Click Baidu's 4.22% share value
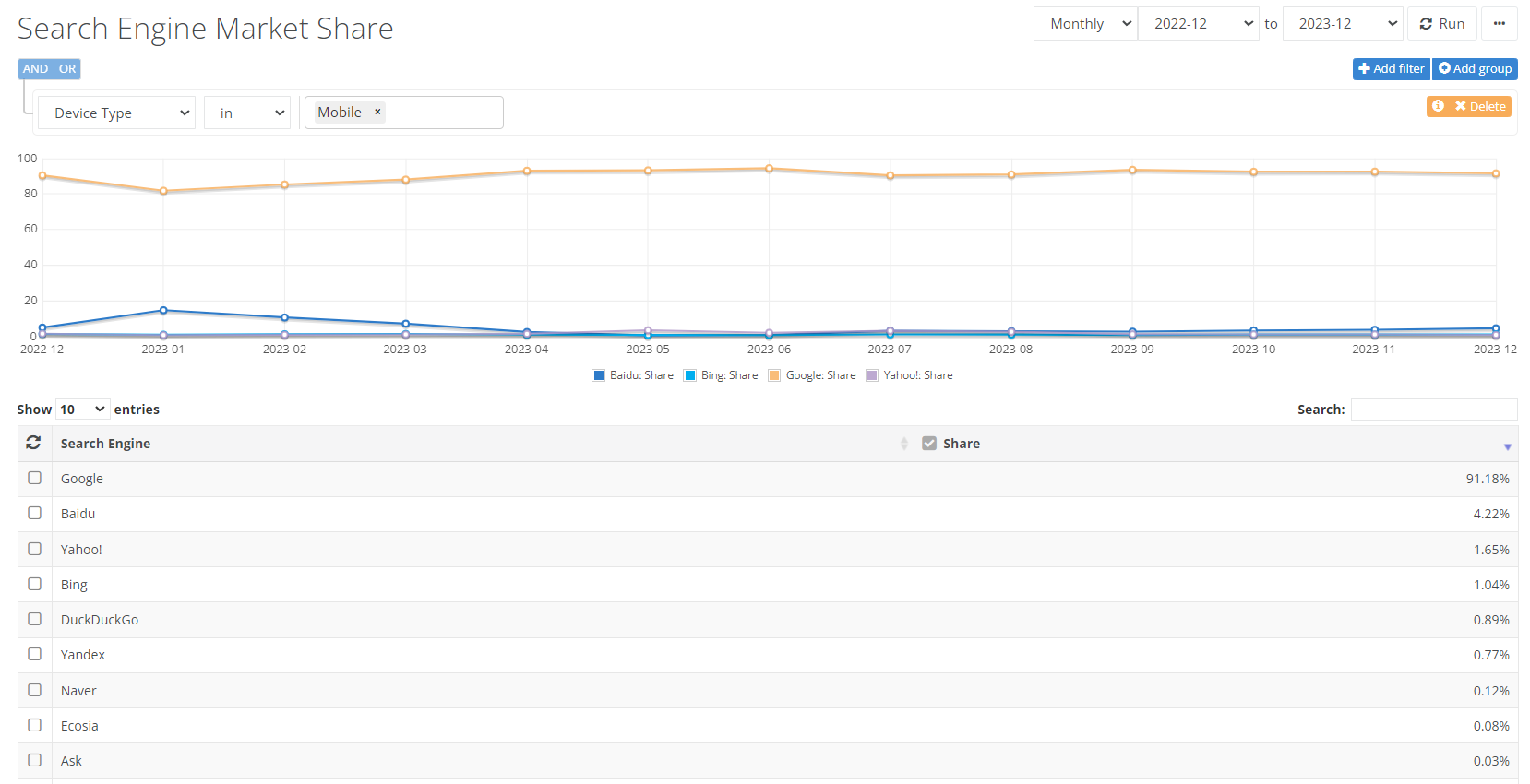 (x=1491, y=514)
